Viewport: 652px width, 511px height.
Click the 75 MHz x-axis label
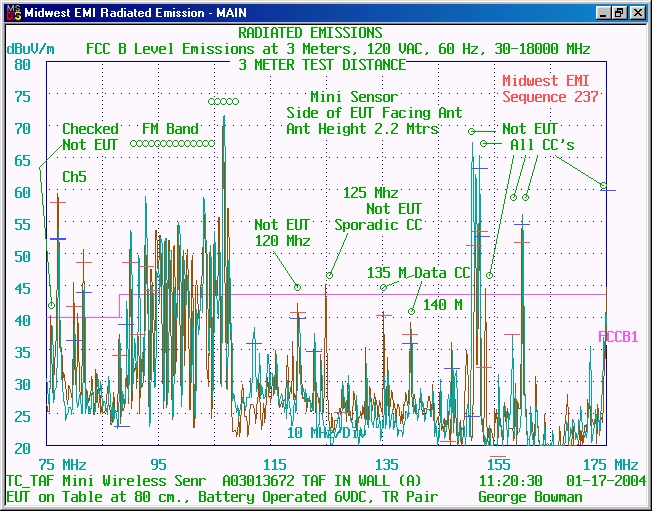(x=62, y=465)
